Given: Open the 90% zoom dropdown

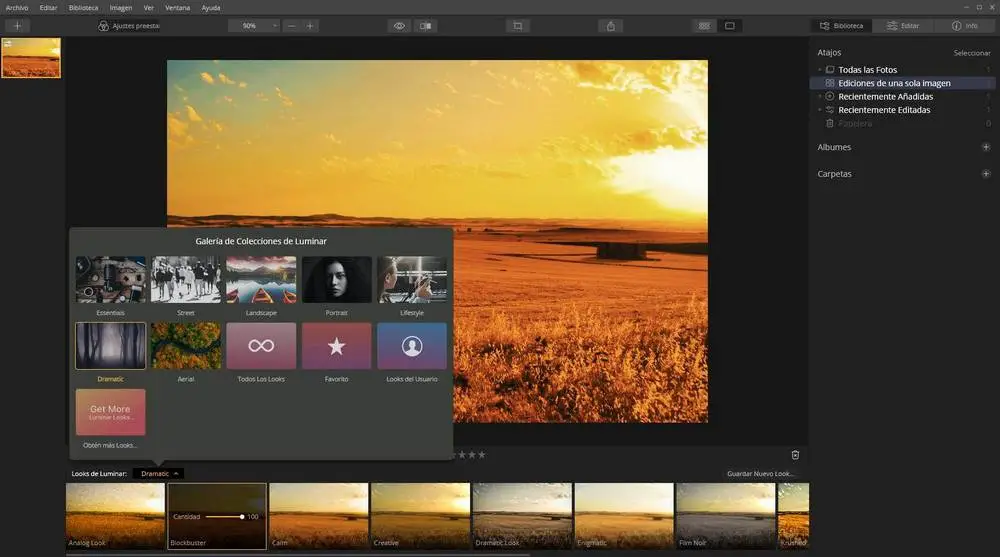Looking at the screenshot, I should [255, 26].
